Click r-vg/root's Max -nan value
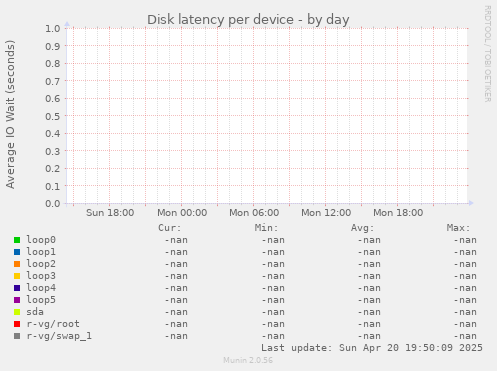The height and width of the screenshot is (371, 497). coord(465,324)
